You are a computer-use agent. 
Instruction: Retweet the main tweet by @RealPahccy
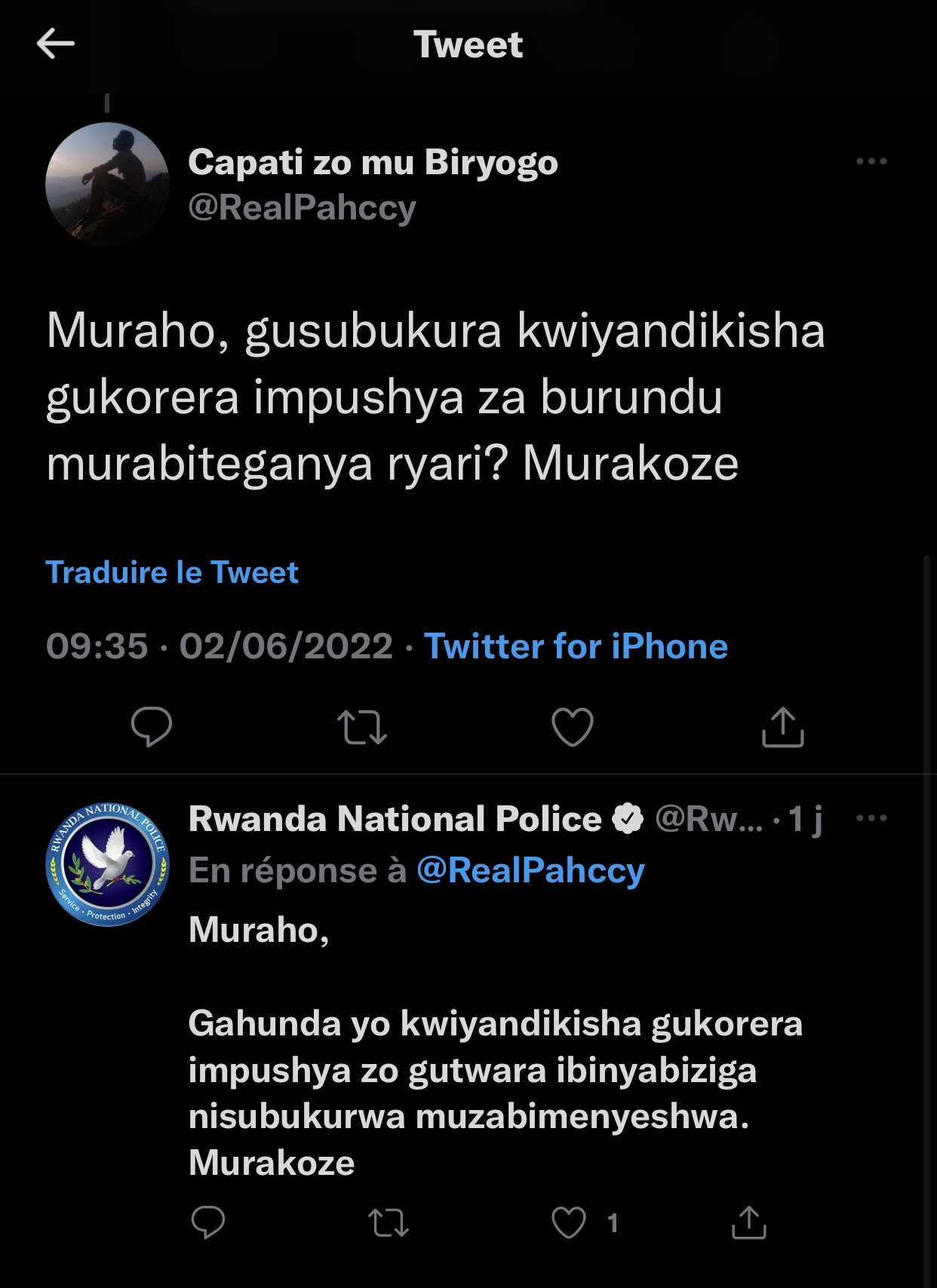tap(362, 727)
